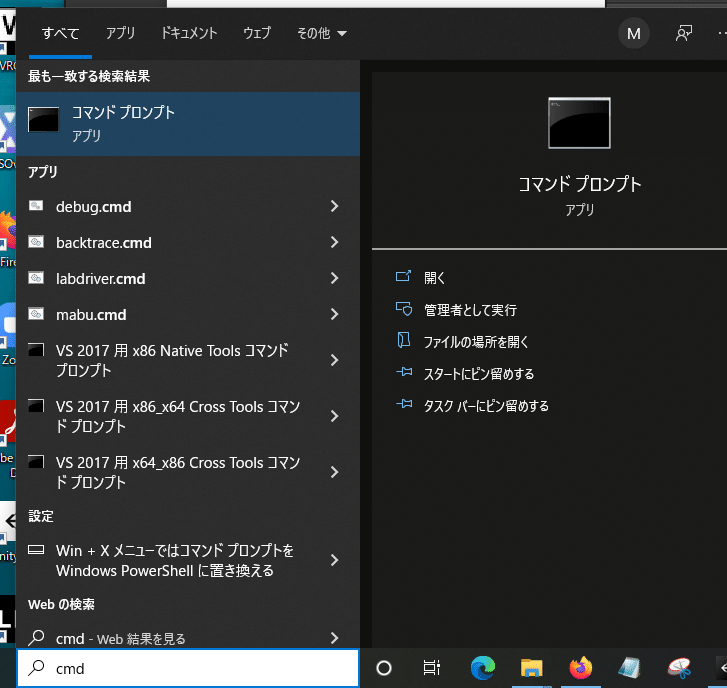Select VS 2017 用 x86 Native Tools result text

(x=172, y=360)
